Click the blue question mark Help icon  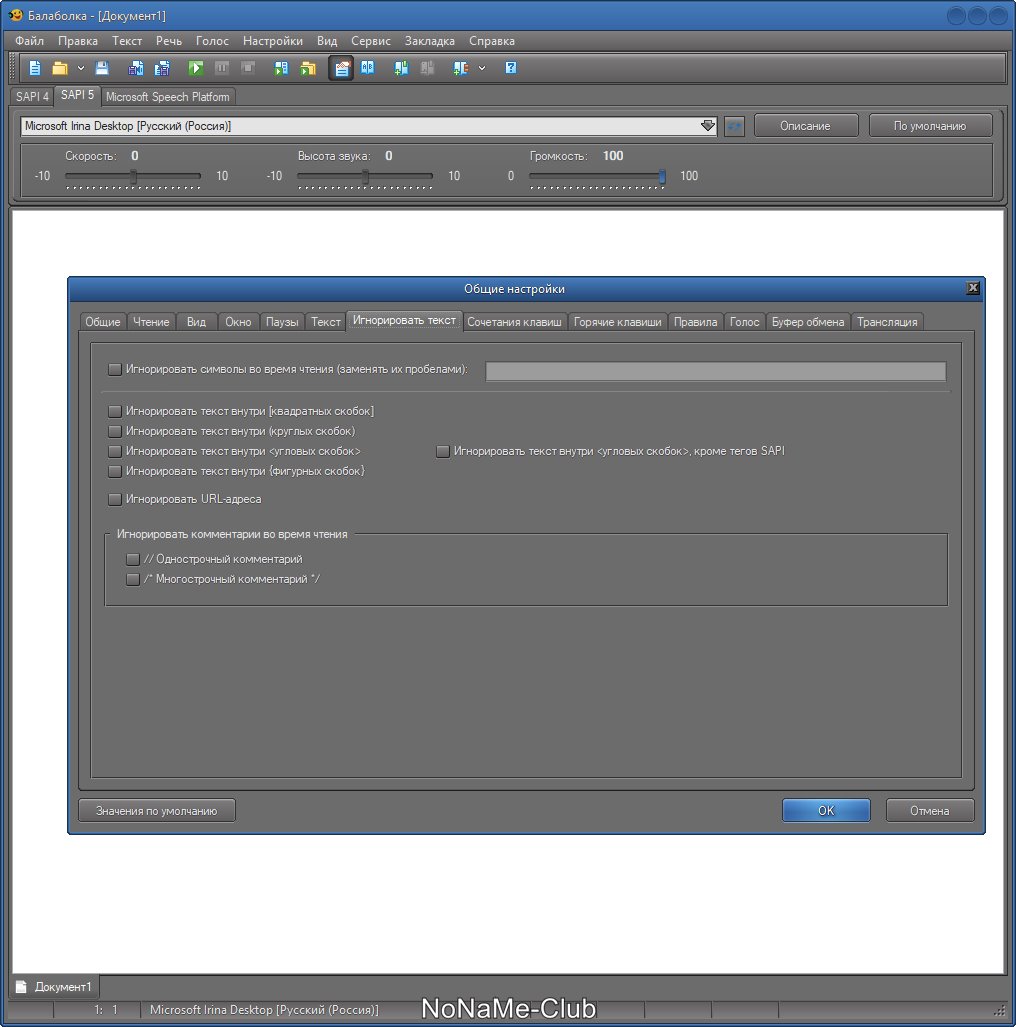[511, 68]
